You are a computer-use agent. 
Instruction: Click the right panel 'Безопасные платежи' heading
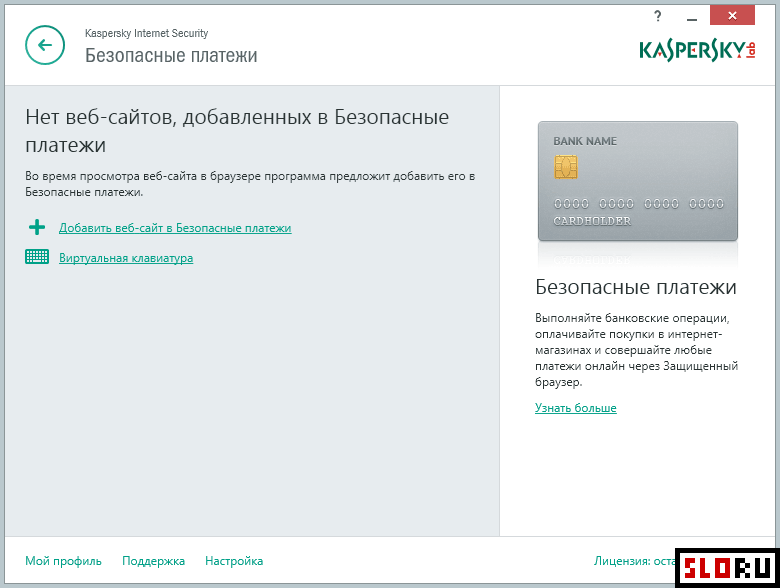point(636,287)
